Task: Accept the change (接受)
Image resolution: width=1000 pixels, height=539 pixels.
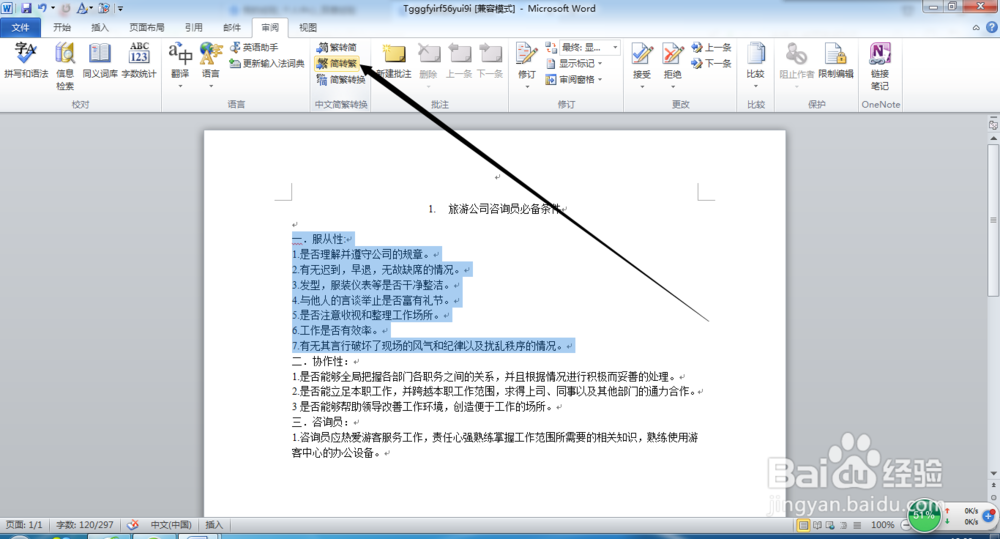Action: point(642,64)
